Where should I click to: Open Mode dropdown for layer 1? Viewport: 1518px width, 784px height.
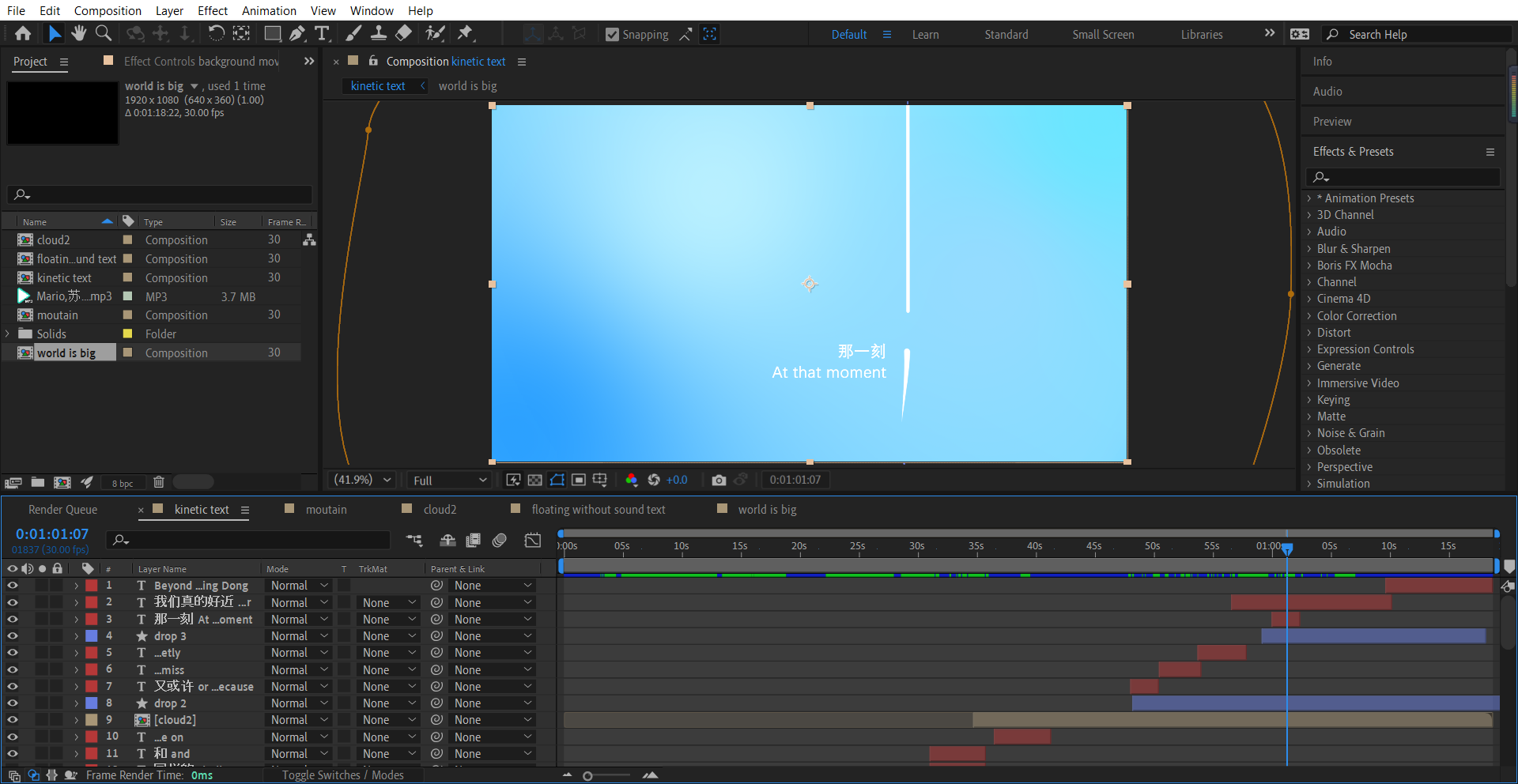(x=299, y=586)
